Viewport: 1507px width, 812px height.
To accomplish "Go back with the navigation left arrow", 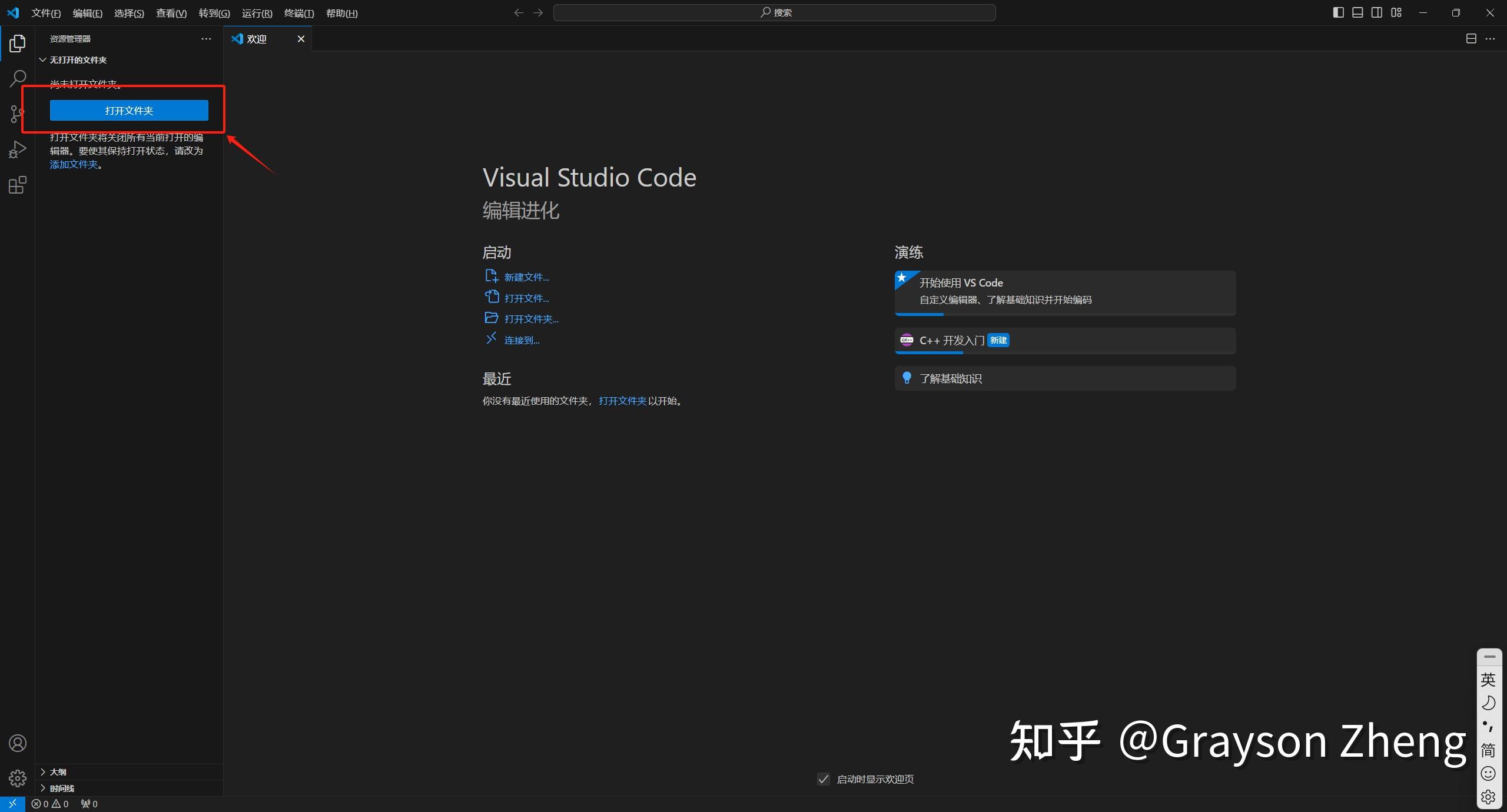I will click(519, 12).
